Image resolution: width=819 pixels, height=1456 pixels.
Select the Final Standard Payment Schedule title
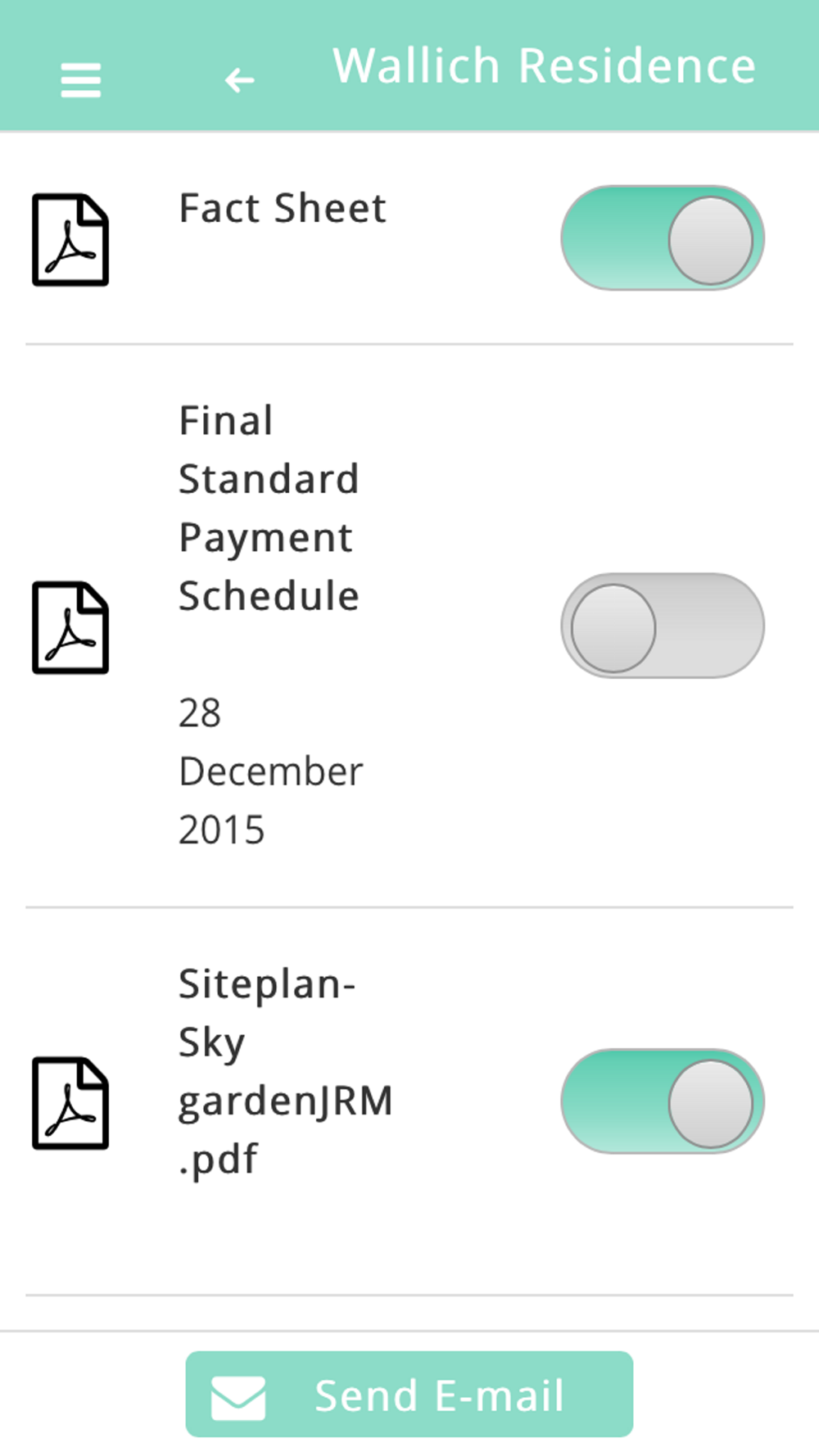coord(269,508)
